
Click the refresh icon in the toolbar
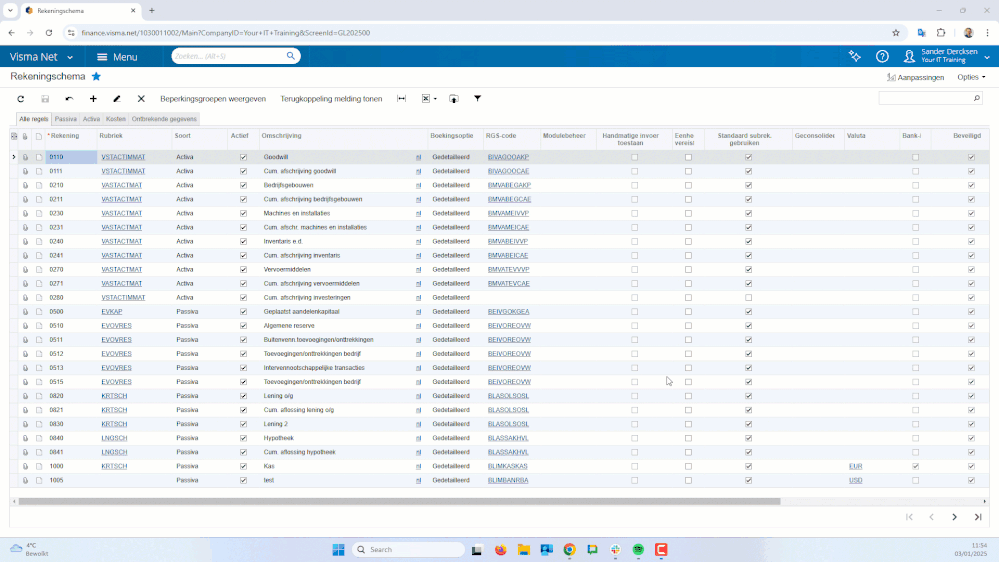pyautogui.click(x=20, y=99)
